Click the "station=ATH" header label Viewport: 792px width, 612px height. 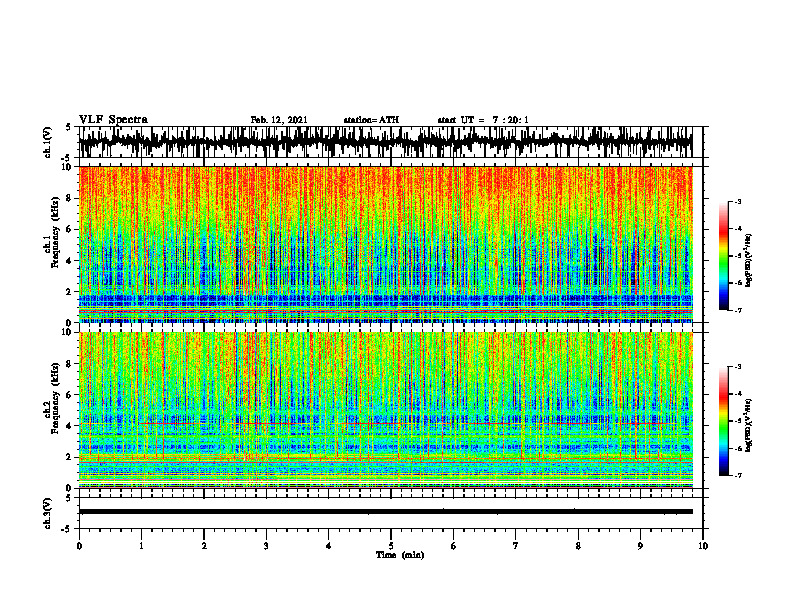(x=371, y=120)
